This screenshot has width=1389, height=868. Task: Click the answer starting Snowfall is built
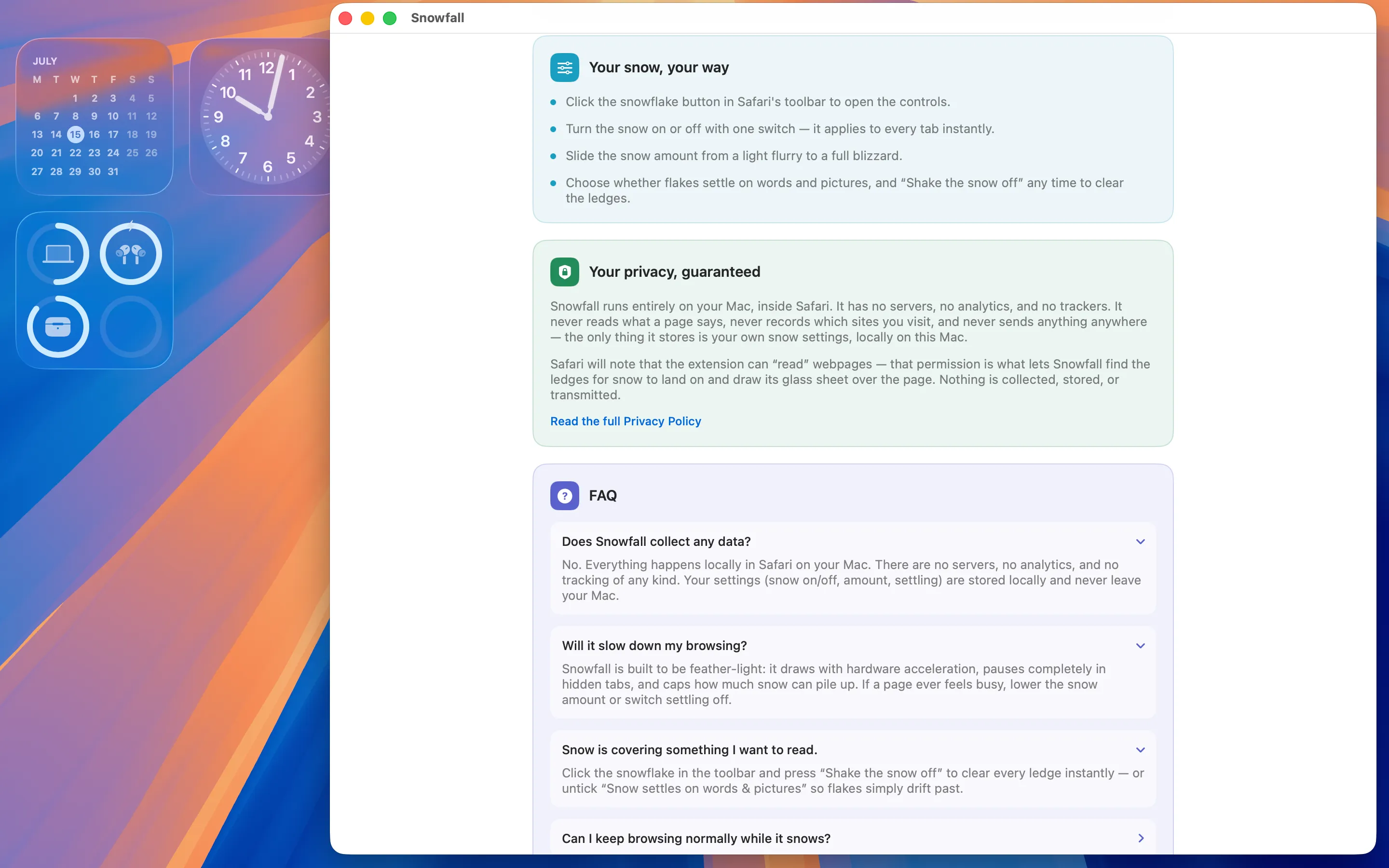(833, 684)
